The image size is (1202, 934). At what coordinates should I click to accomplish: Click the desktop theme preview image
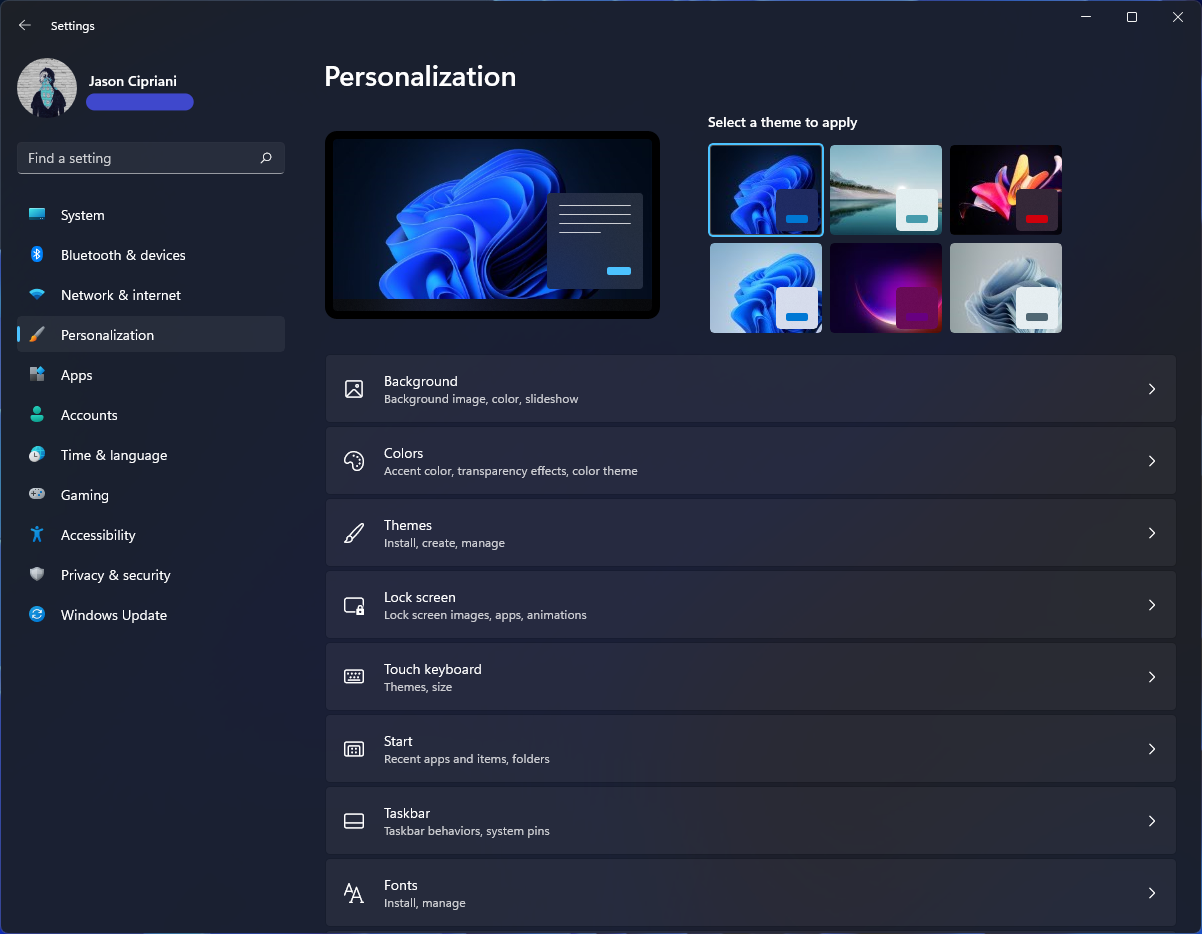[x=492, y=225]
